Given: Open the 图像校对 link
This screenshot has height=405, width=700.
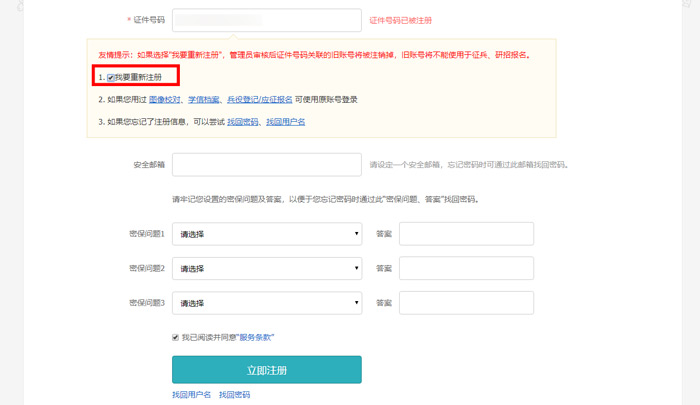Looking at the screenshot, I should (x=165, y=100).
